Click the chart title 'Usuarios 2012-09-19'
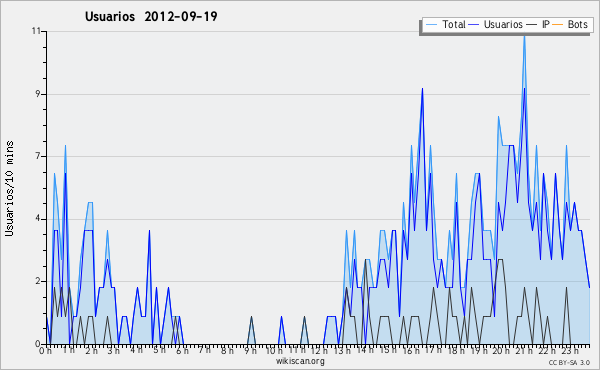Screen dimensions: 600x370 [x=151, y=16]
